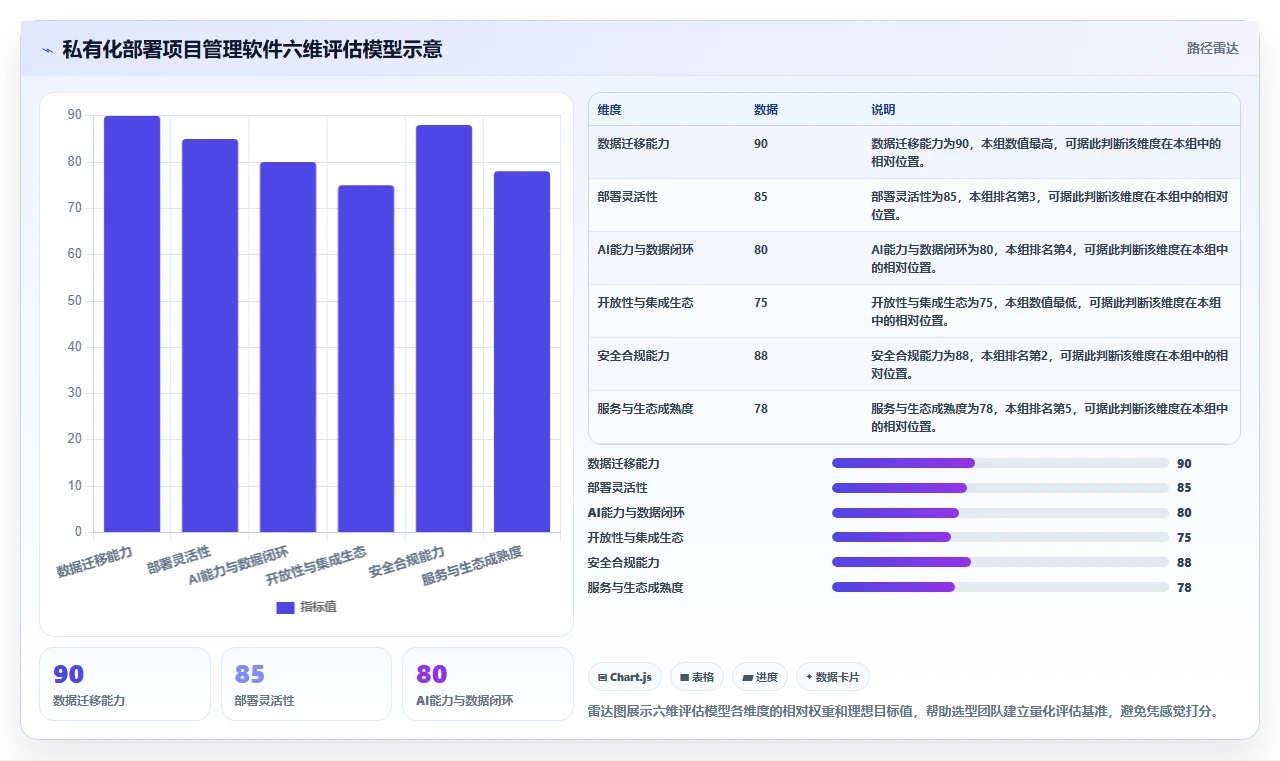This screenshot has height=761, width=1280.
Task: Click the 服务与生态成熟度 progress bar
Action: (1000, 588)
